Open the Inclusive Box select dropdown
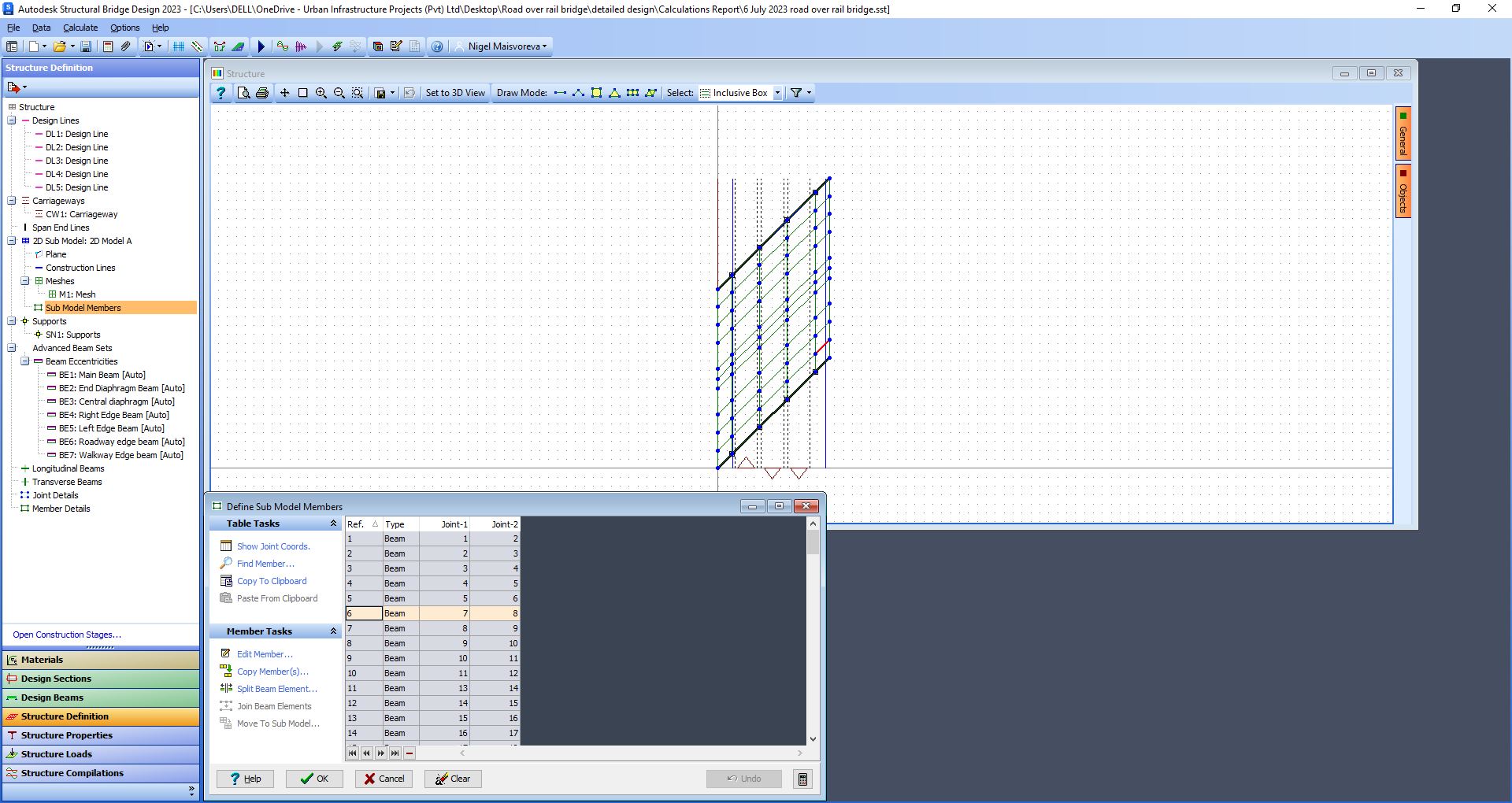Viewport: 1512px width, 803px height. point(778,92)
